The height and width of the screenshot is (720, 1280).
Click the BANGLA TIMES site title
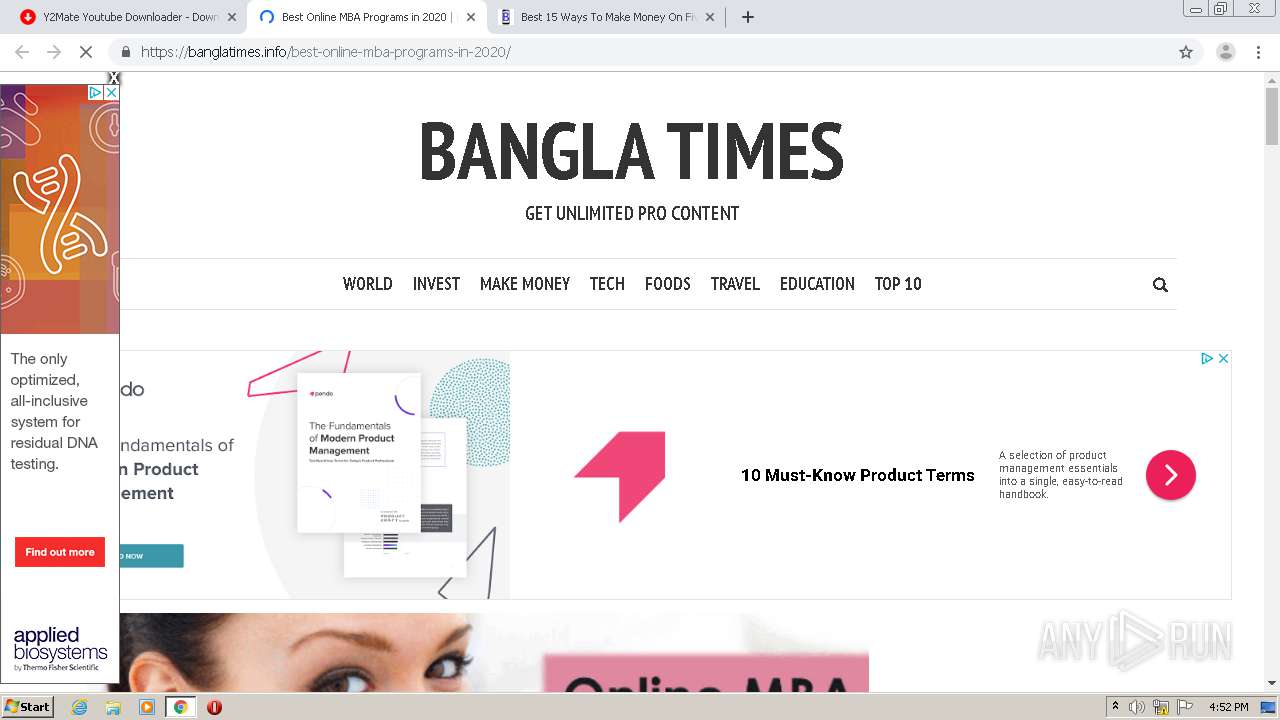pos(632,151)
